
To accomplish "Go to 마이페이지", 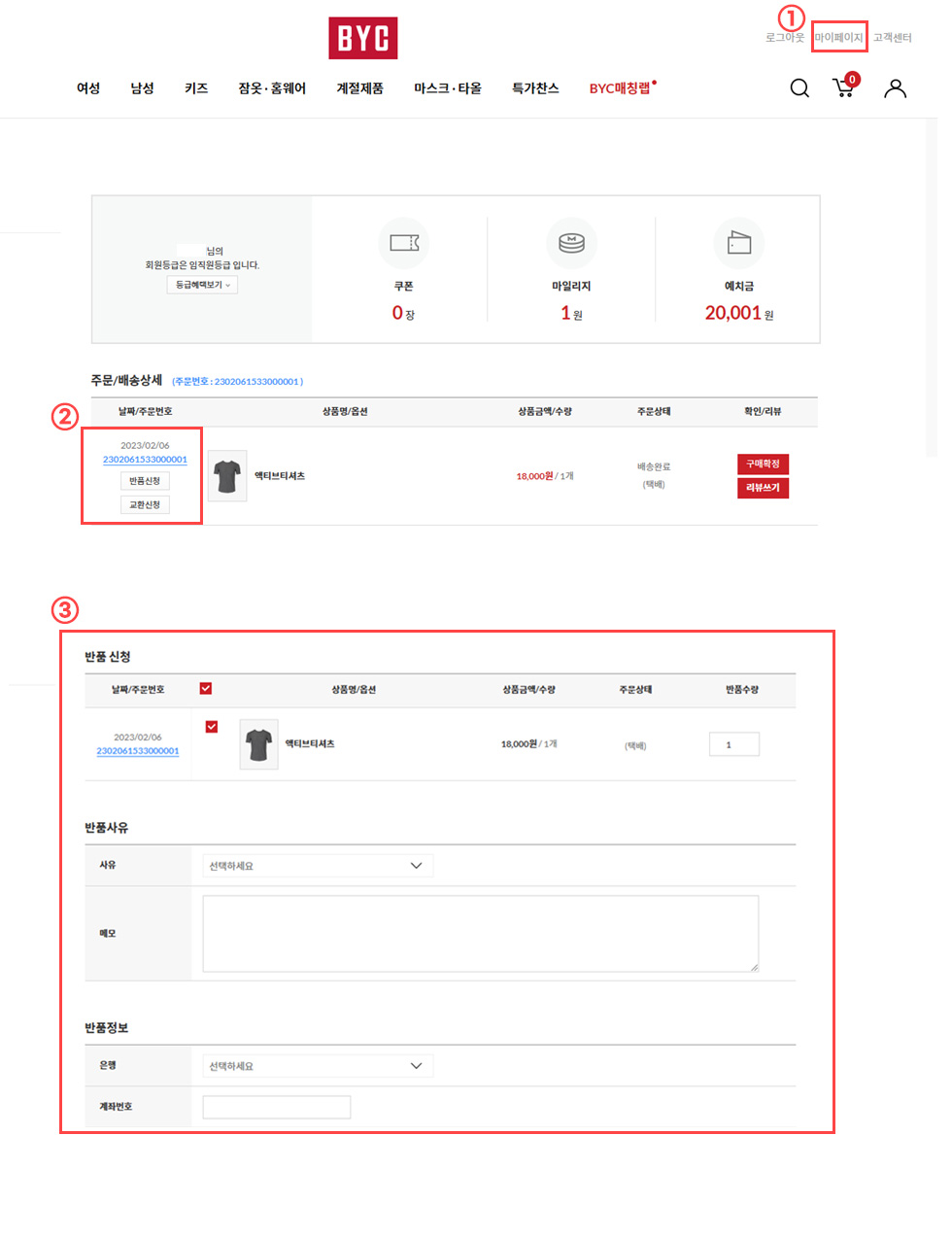I will pos(838,38).
